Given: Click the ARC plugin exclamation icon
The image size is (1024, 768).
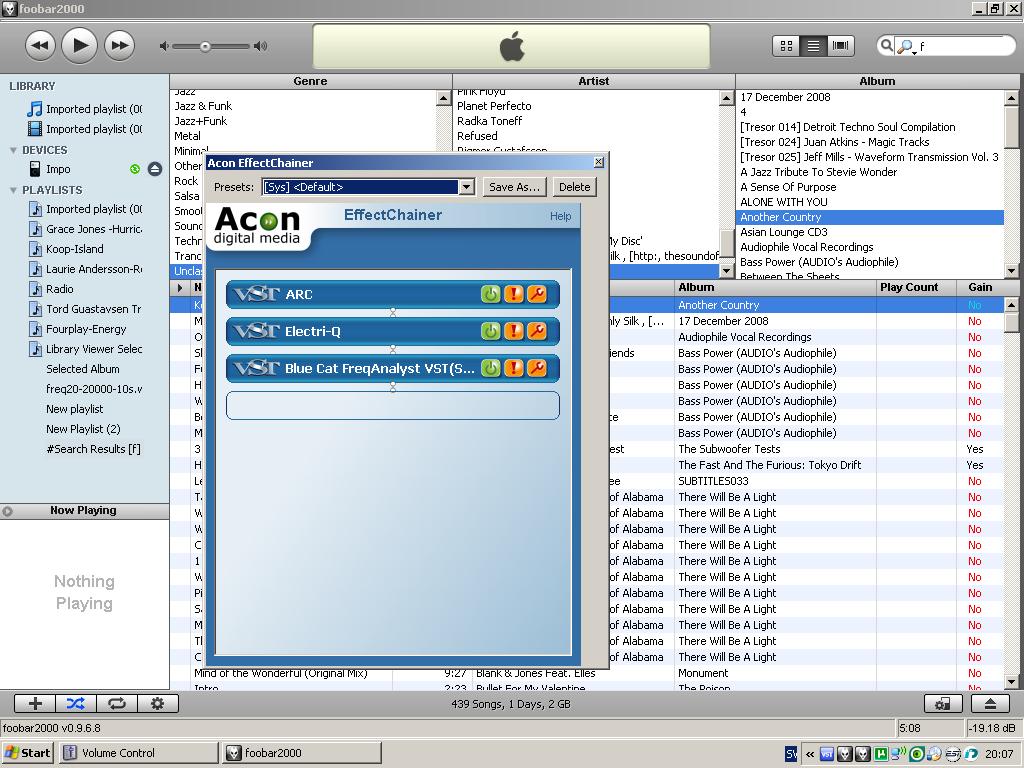Looking at the screenshot, I should (514, 294).
